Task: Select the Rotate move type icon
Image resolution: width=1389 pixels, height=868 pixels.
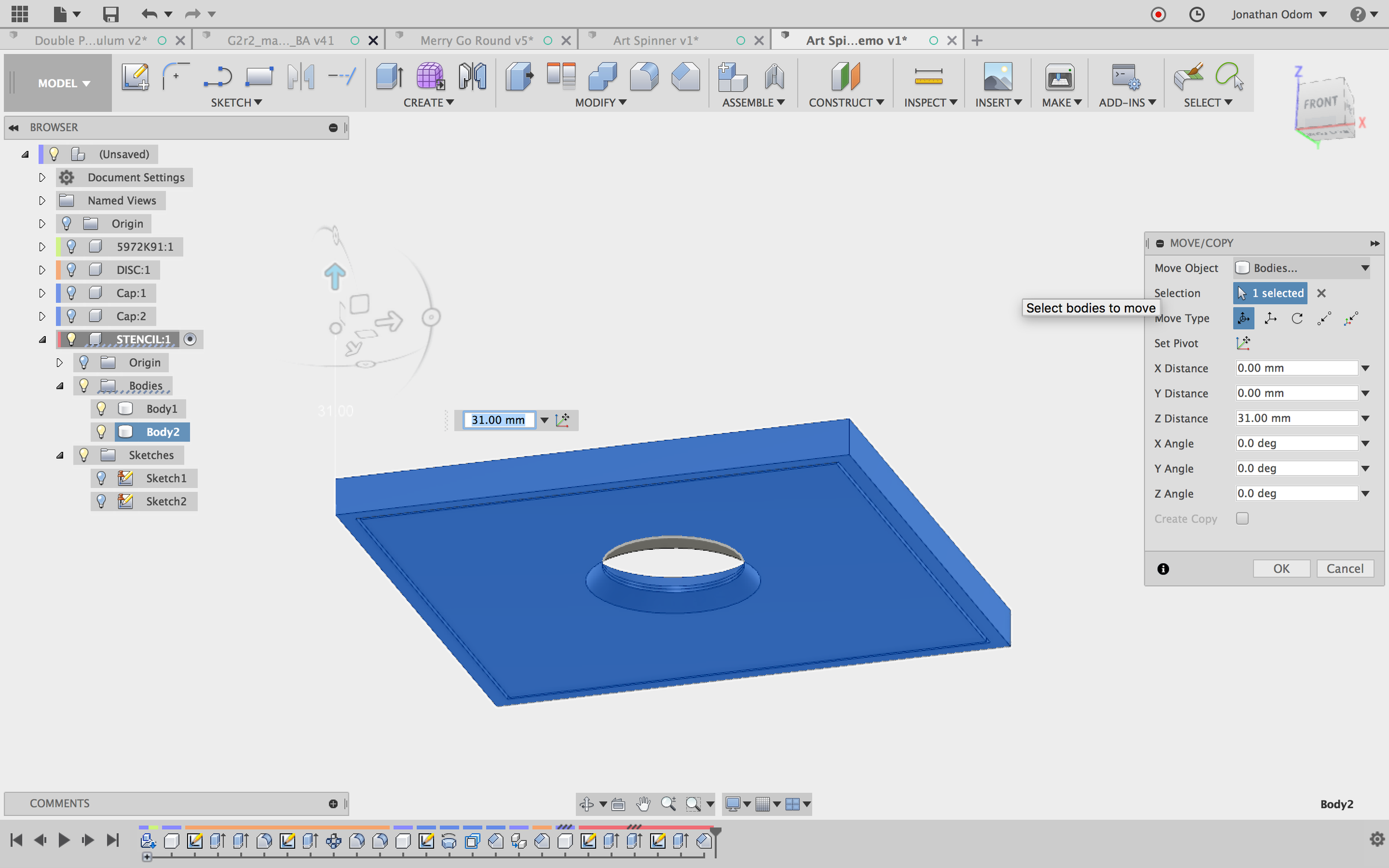Action: click(x=1297, y=318)
